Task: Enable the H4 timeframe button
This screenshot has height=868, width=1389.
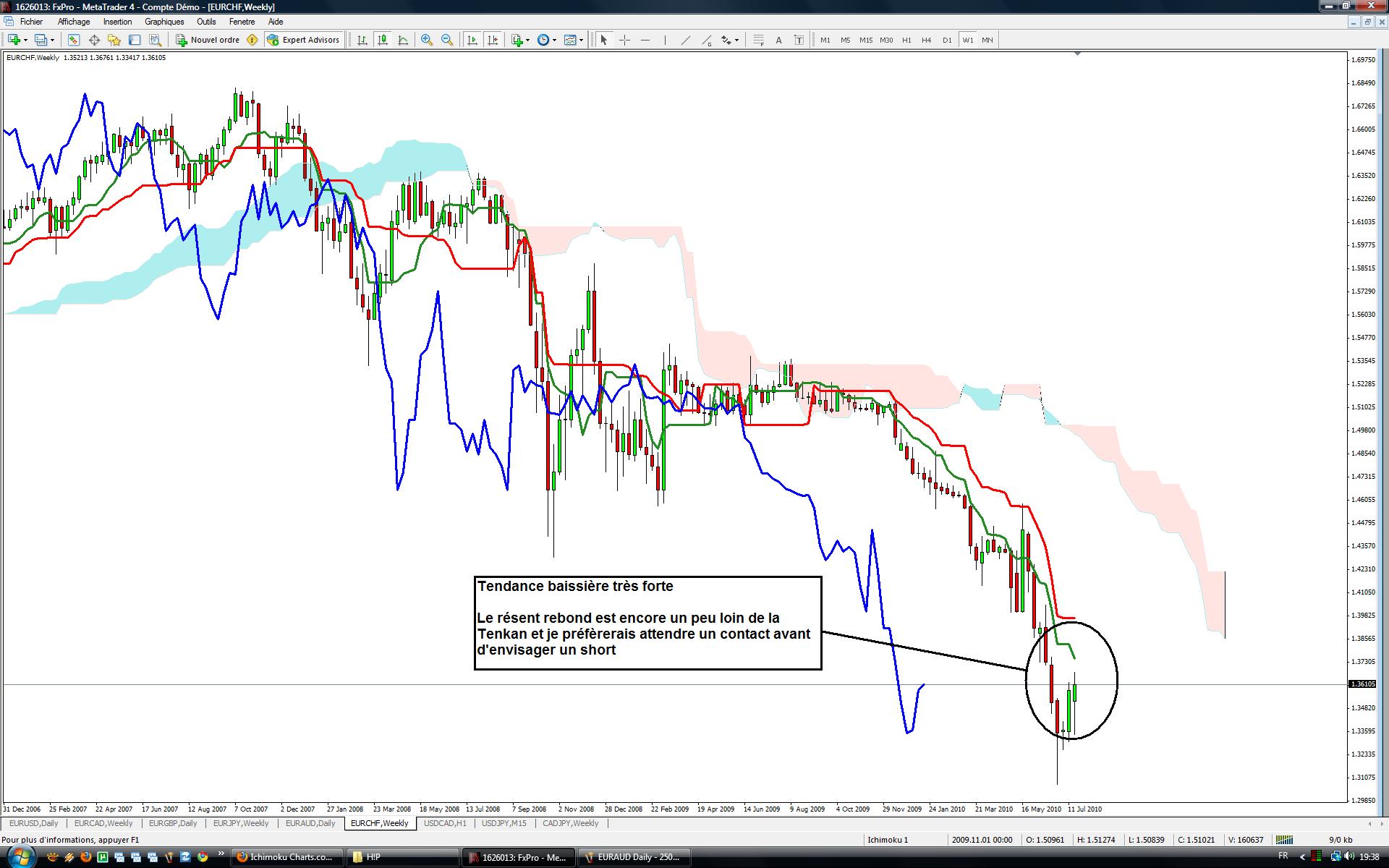Action: click(x=926, y=41)
